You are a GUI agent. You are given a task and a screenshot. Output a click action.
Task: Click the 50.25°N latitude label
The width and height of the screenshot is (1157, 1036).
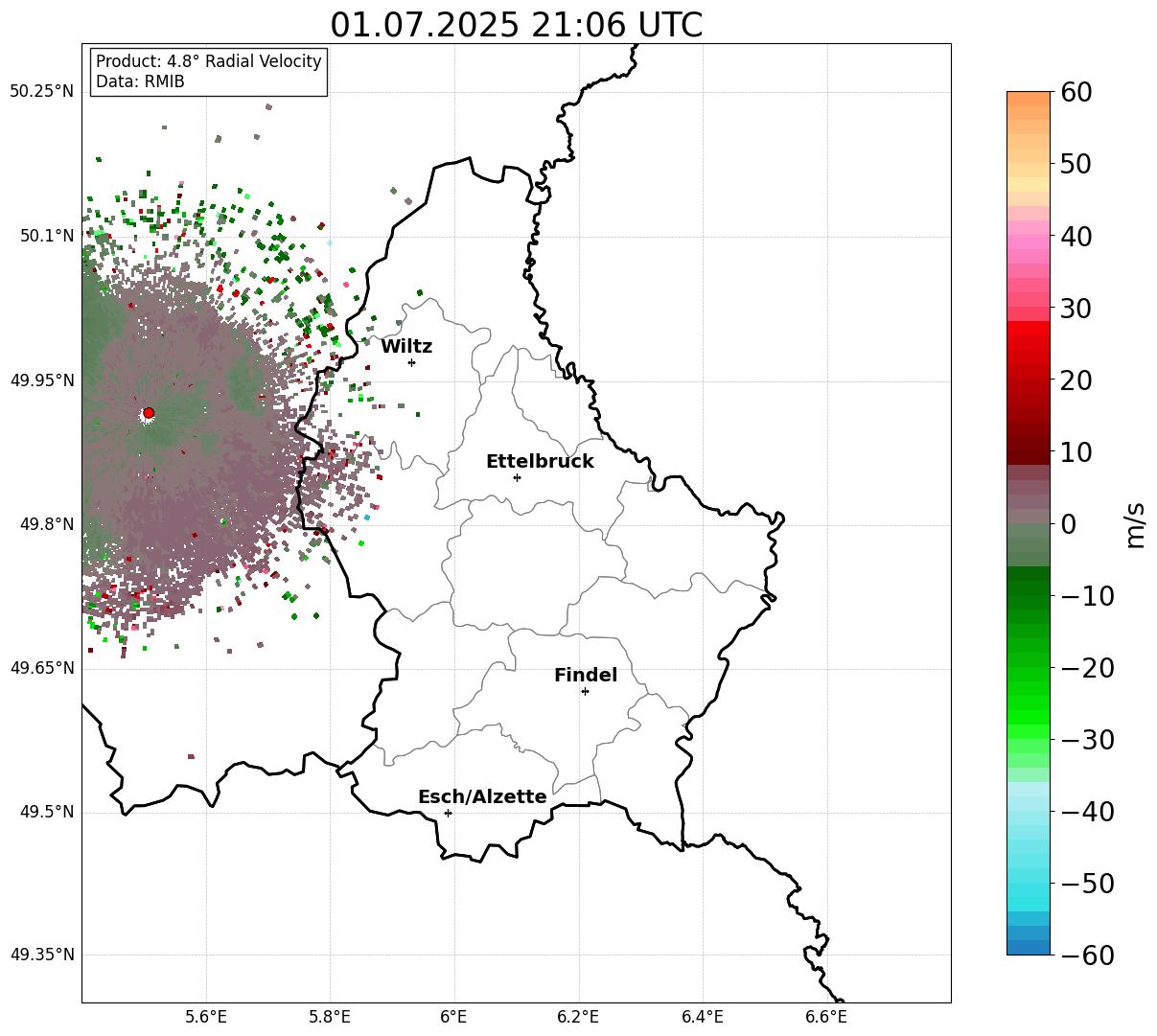(41, 92)
